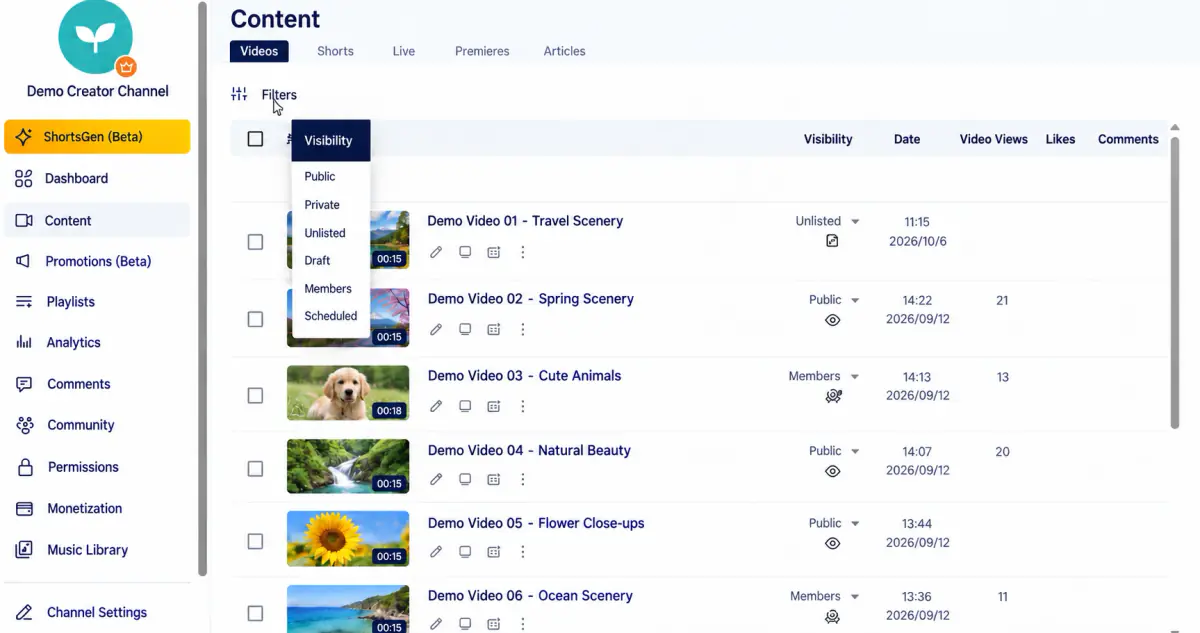Click the Playlists list icon
1200x633 pixels.
[24, 302]
